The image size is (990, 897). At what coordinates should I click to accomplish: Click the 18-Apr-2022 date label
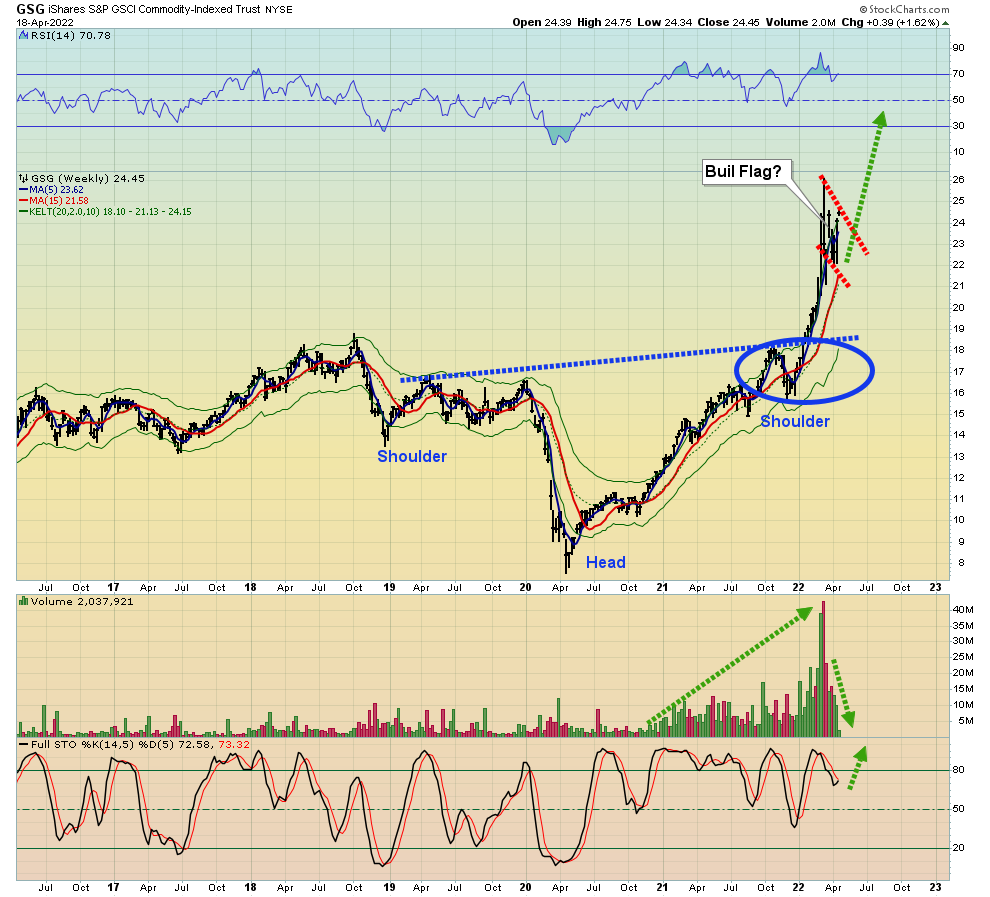(x=45, y=23)
